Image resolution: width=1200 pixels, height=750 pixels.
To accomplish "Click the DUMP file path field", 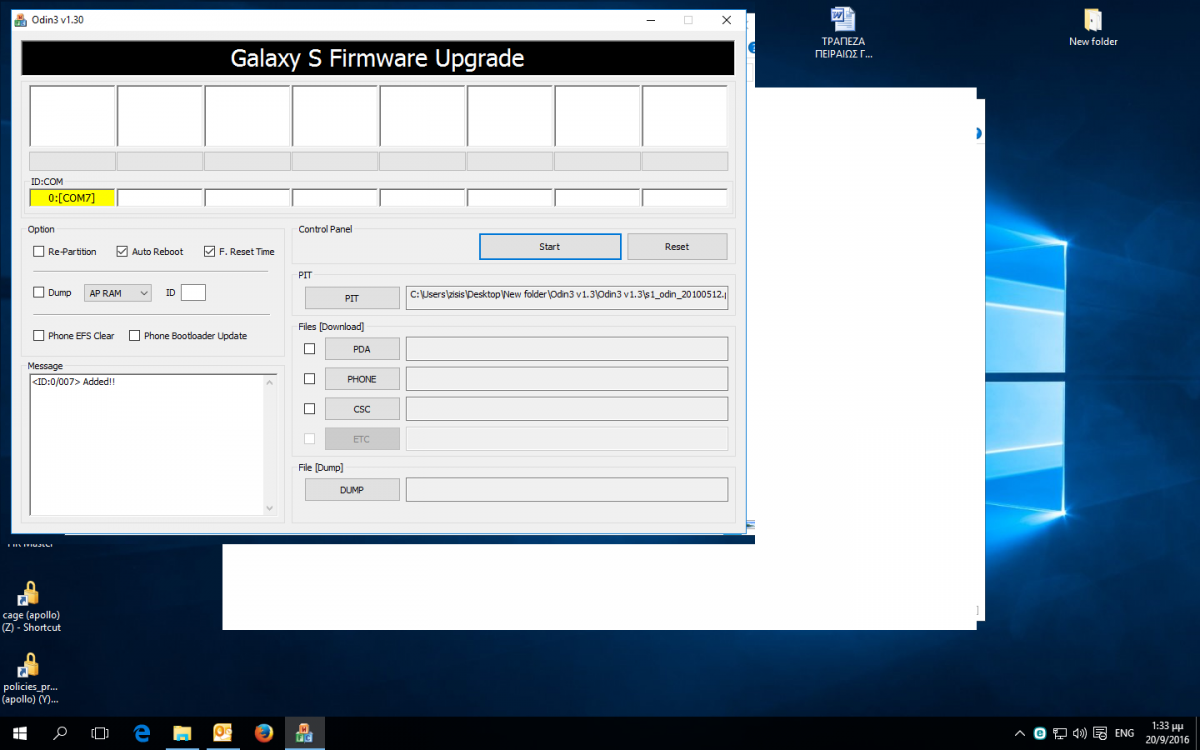I will (567, 490).
